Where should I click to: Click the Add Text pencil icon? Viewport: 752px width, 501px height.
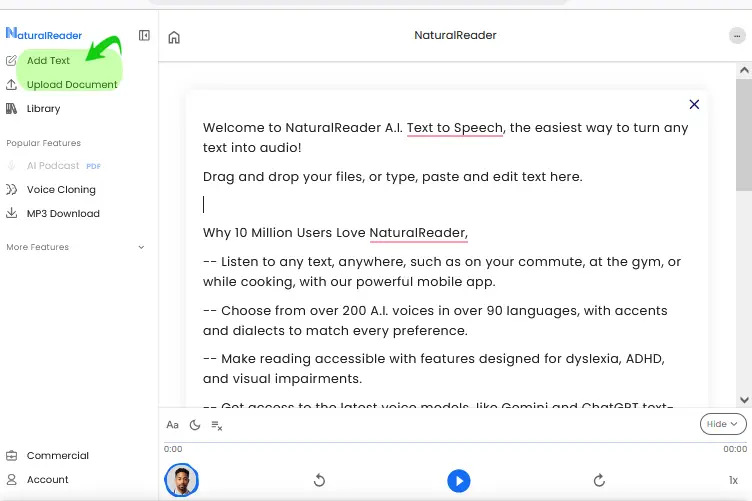pos(11,60)
